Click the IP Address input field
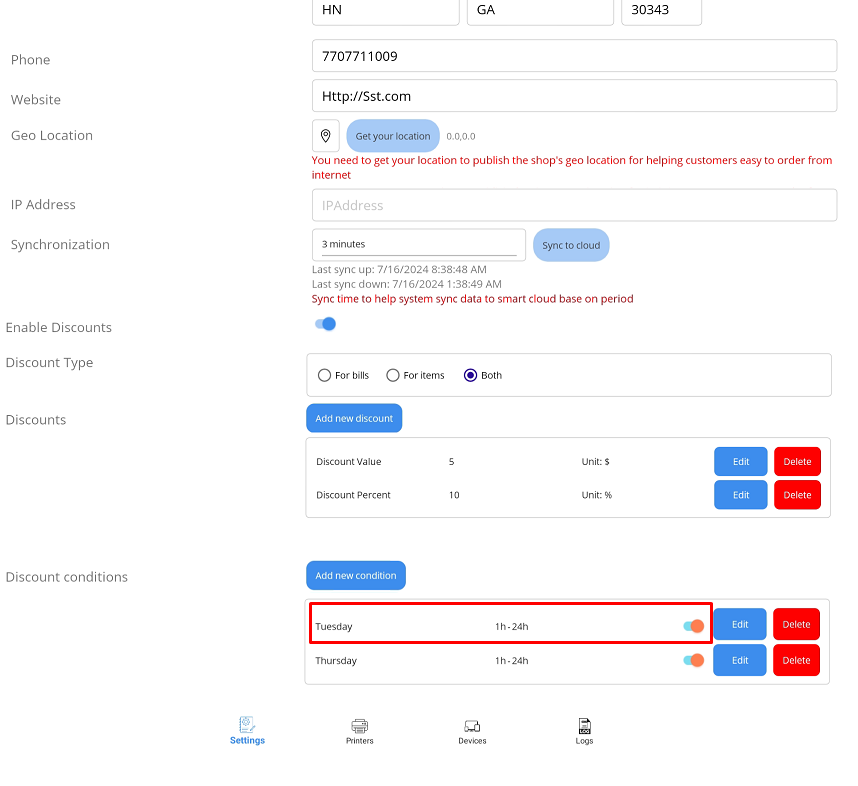This screenshot has width=858, height=786. [x=574, y=205]
